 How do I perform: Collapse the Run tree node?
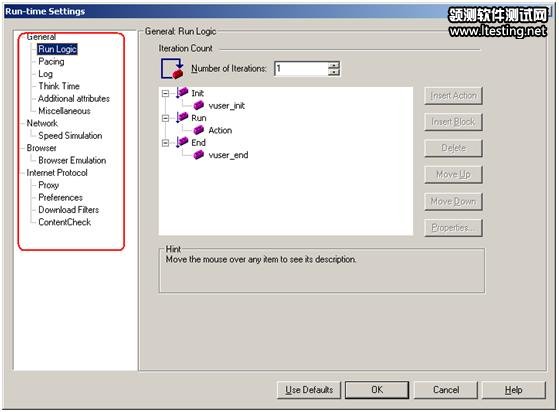coord(165,118)
